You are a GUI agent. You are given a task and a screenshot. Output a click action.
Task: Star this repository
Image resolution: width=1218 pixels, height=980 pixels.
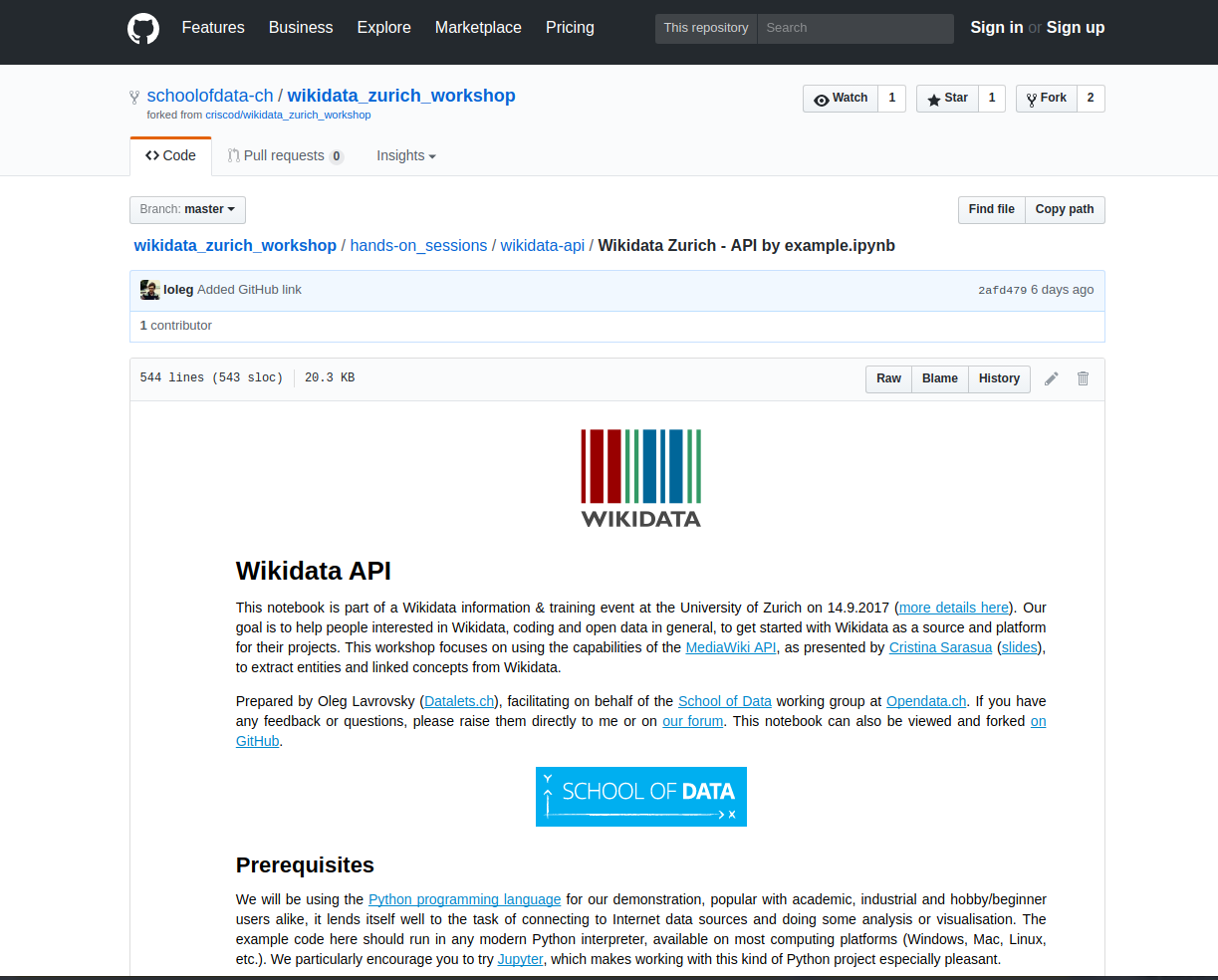[947, 99]
